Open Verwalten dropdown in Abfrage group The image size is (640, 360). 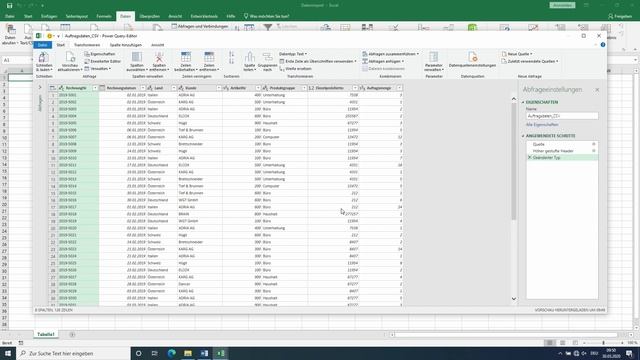tap(98, 69)
